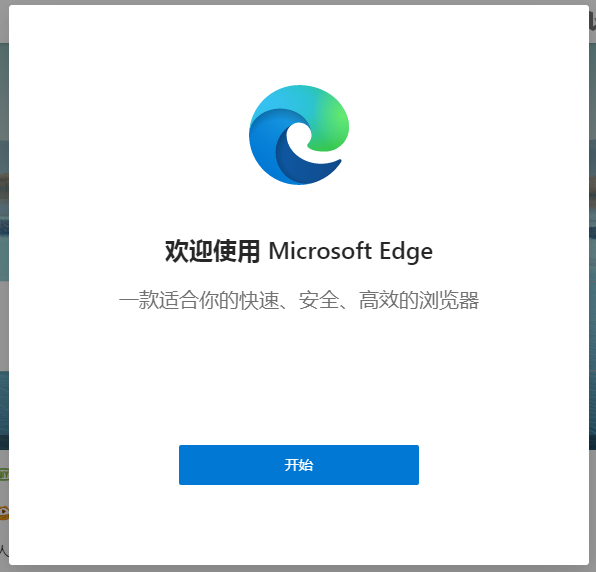Image resolution: width=596 pixels, height=572 pixels.
Task: Click the cut-off character at bottom-left corner
Action: [4, 550]
